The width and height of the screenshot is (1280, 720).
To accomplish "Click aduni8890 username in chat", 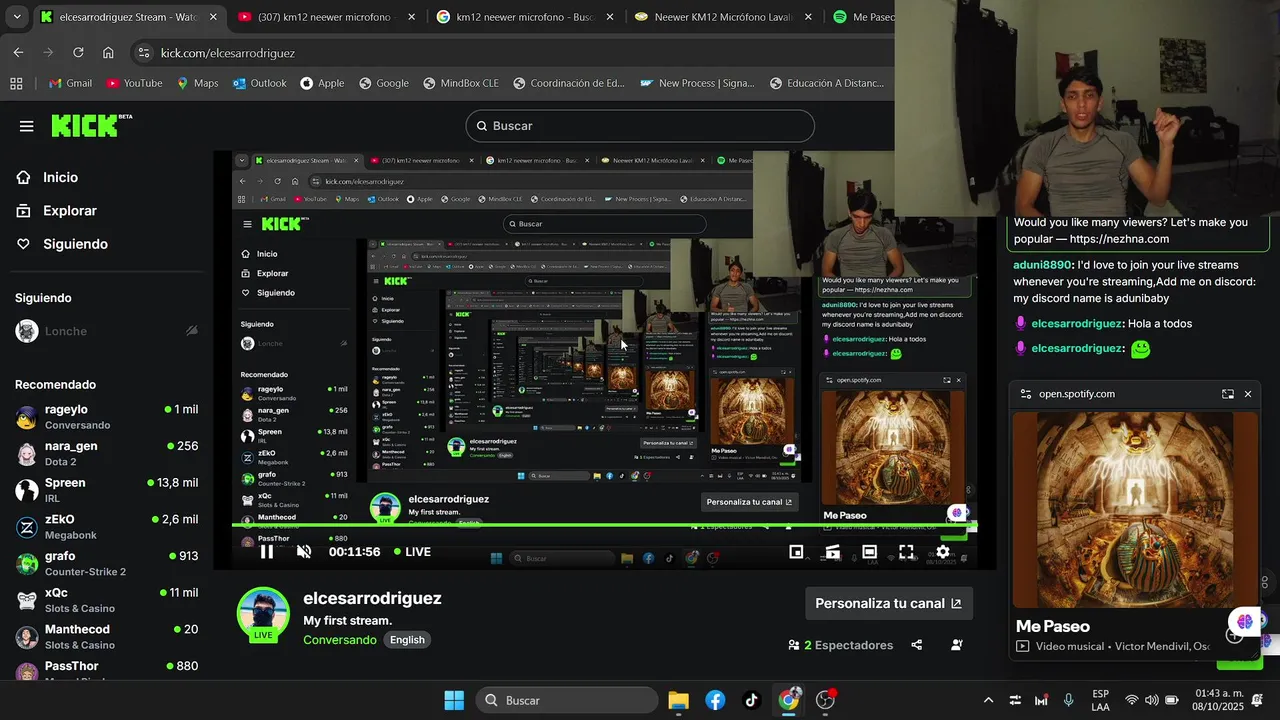I will 1042,265.
